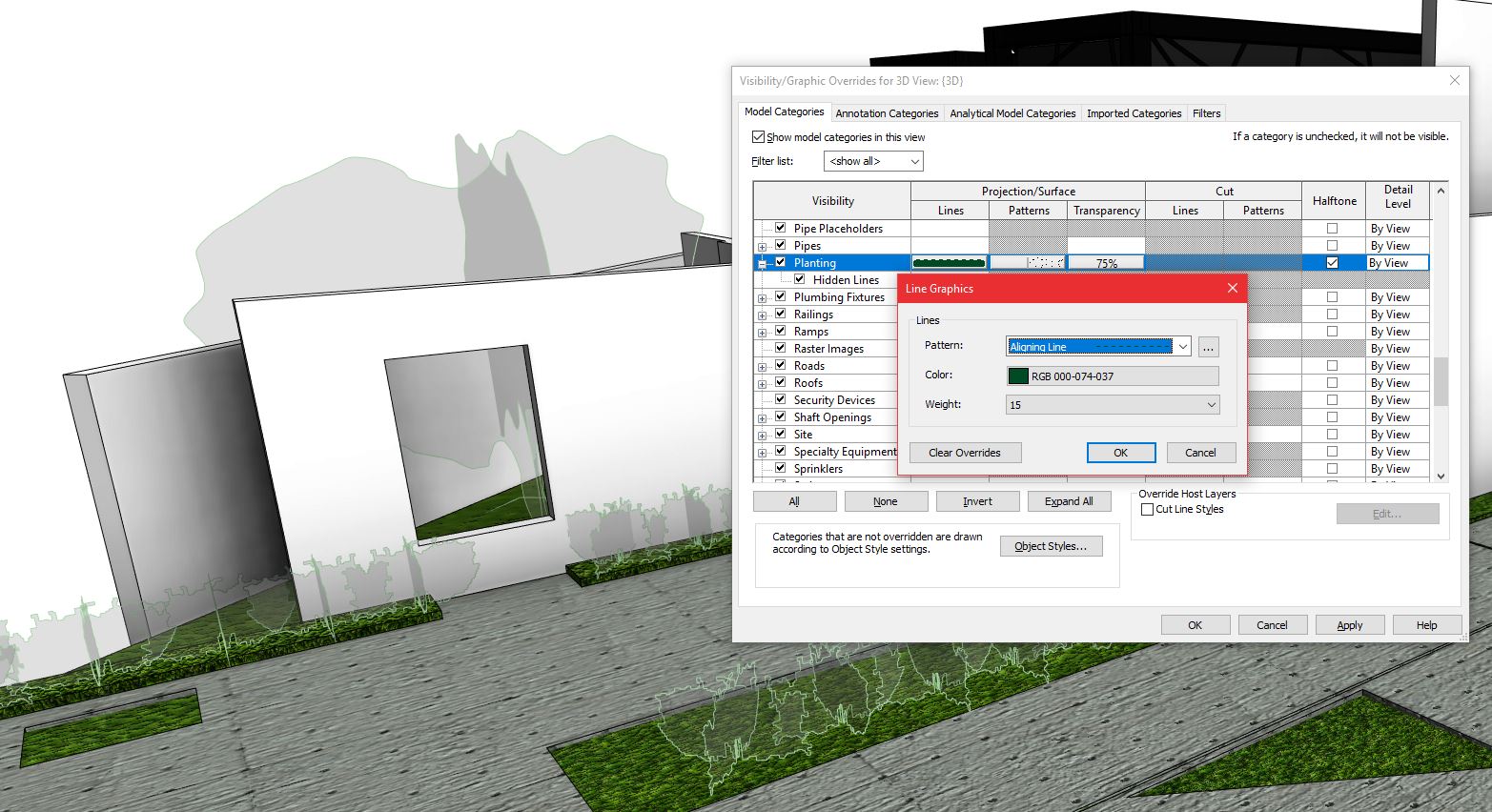1492x812 pixels.
Task: Open the line Weight dropdown
Action: point(1210,404)
